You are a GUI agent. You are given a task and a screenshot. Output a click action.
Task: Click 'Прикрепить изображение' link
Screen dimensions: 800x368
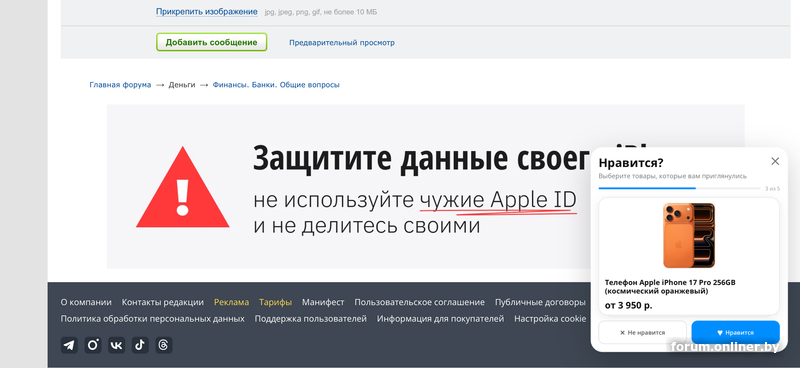(207, 12)
